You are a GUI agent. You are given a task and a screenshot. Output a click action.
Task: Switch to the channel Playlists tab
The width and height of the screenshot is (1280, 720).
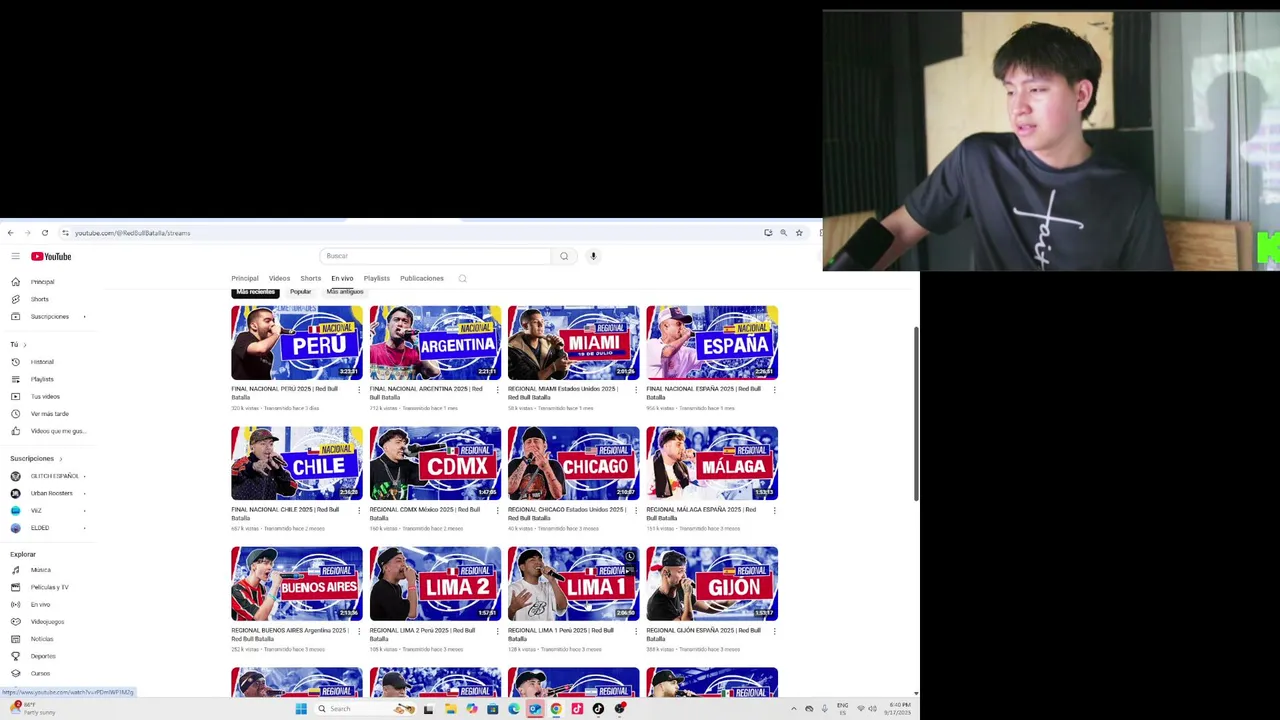(377, 279)
